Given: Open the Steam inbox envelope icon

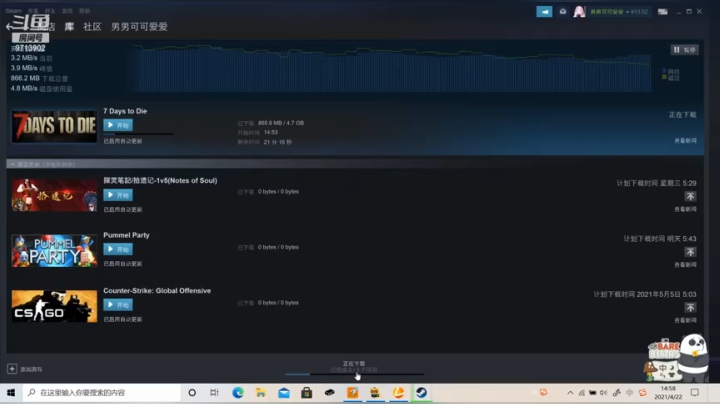Looking at the screenshot, I should 562,11.
